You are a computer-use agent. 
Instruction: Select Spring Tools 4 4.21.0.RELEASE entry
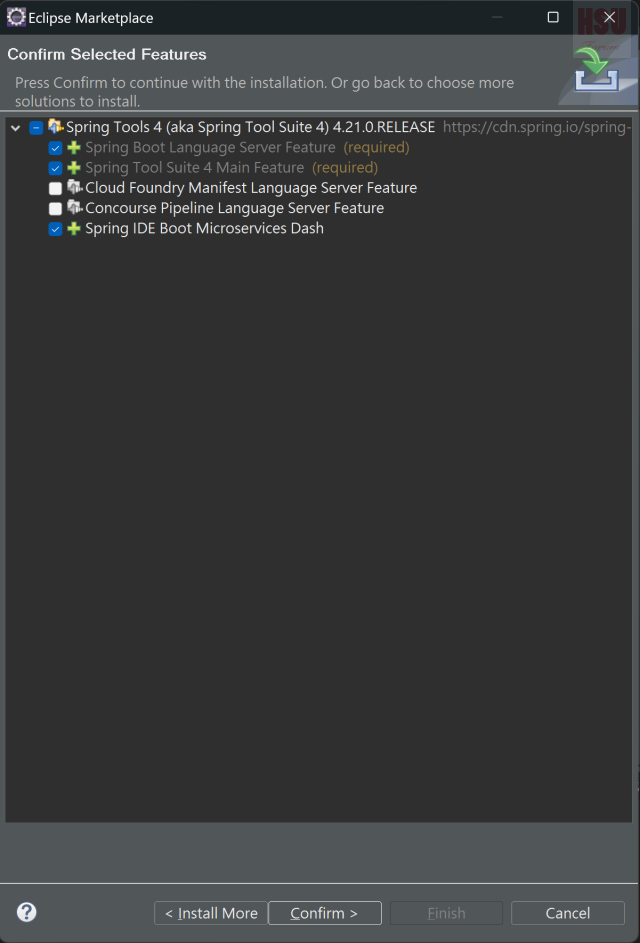click(x=250, y=127)
